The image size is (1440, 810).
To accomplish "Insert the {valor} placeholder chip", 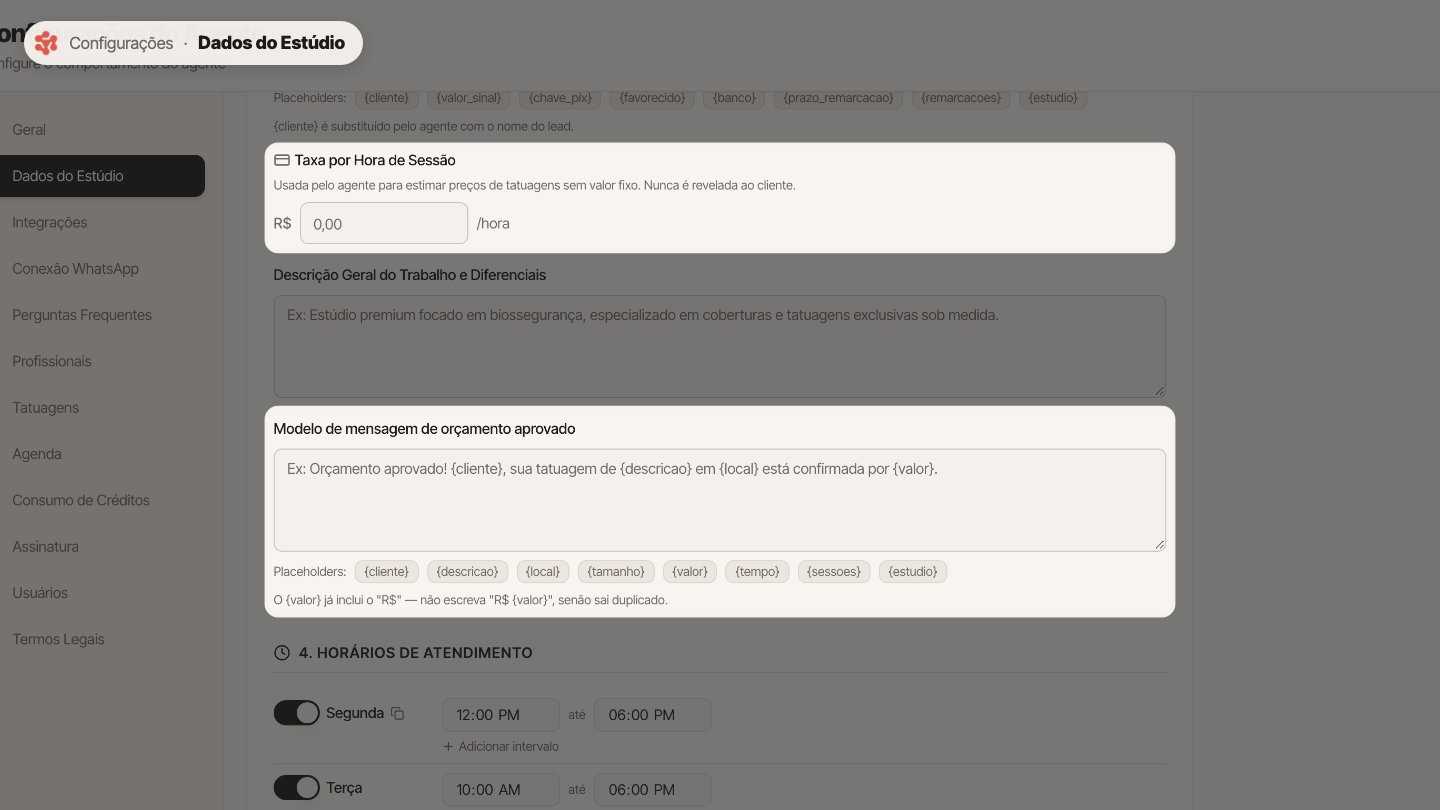I will (x=690, y=571).
